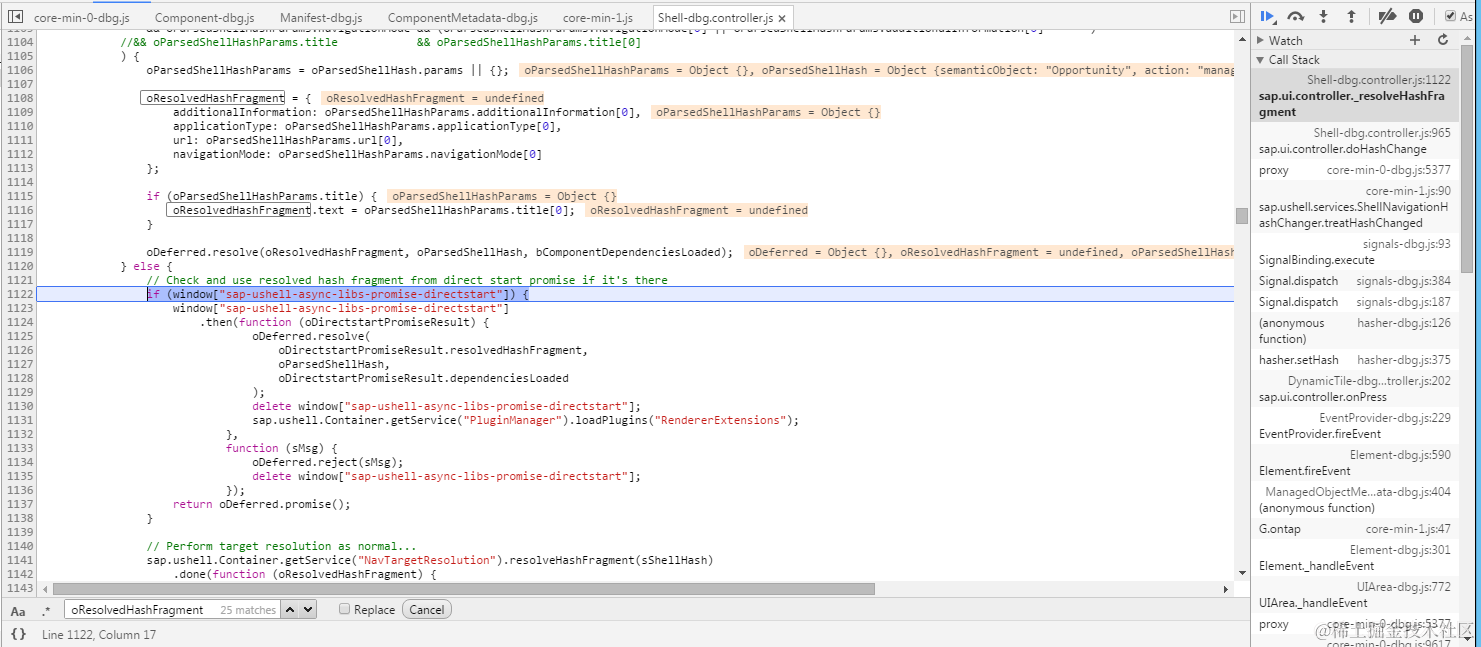This screenshot has height=647, width=1481.
Task: Step over the next function call
Action: (1295, 16)
